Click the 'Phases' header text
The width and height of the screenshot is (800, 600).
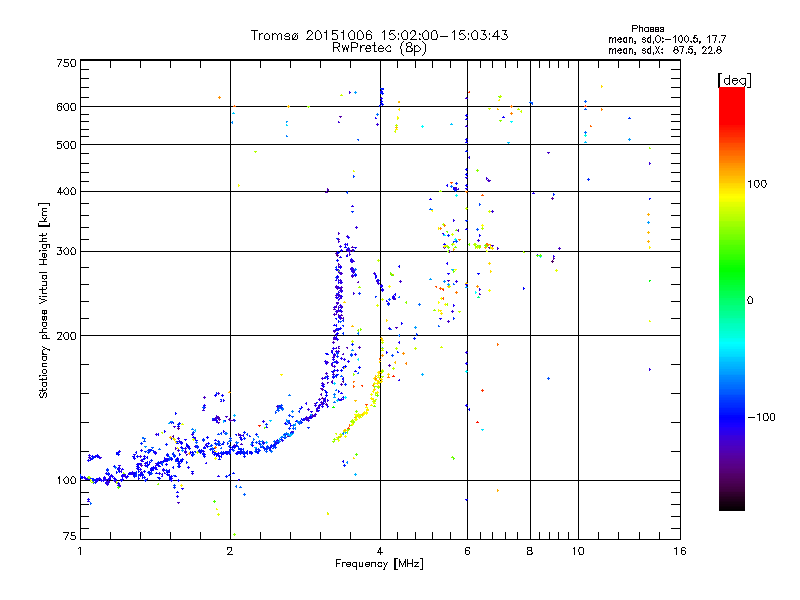[647, 29]
